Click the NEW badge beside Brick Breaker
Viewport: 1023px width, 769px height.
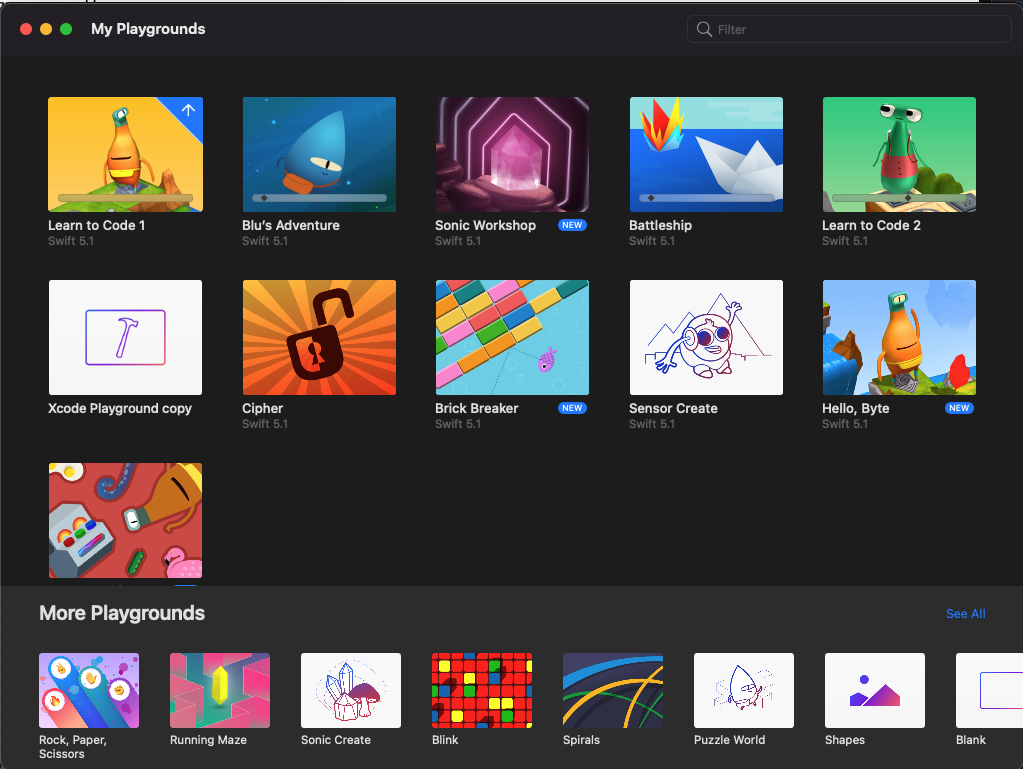pos(572,408)
